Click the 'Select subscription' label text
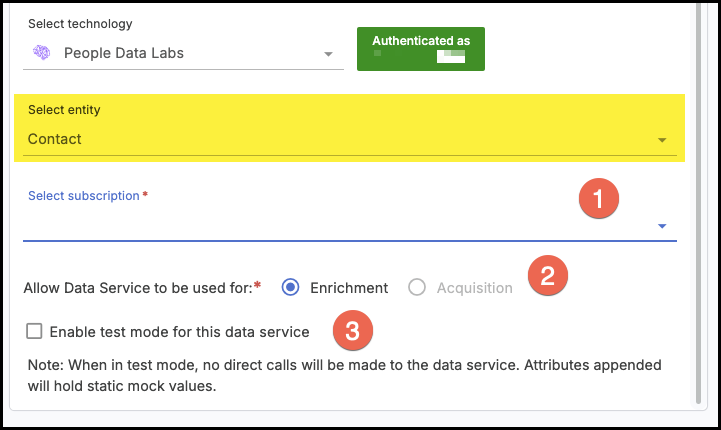 coord(84,195)
